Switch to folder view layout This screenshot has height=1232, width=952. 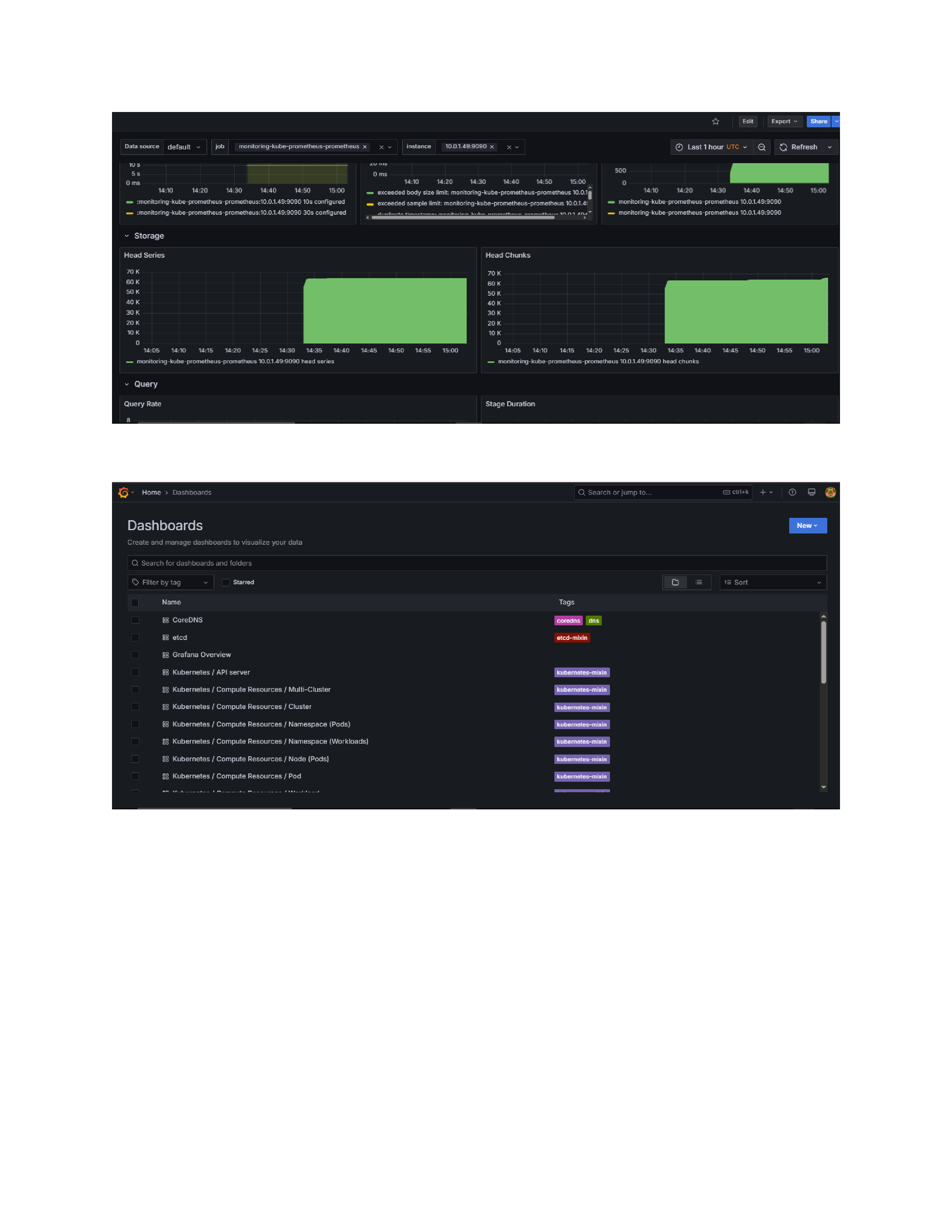pos(675,582)
